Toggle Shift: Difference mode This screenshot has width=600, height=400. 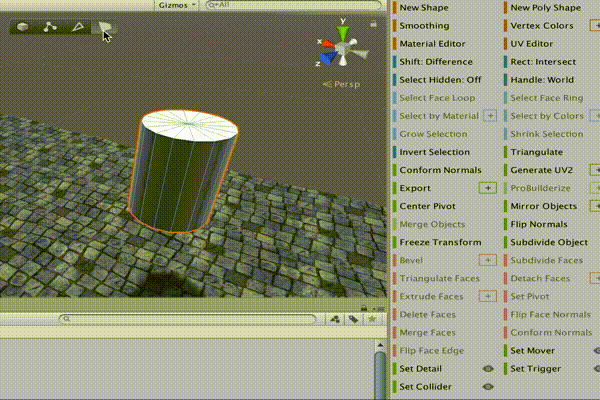point(436,62)
